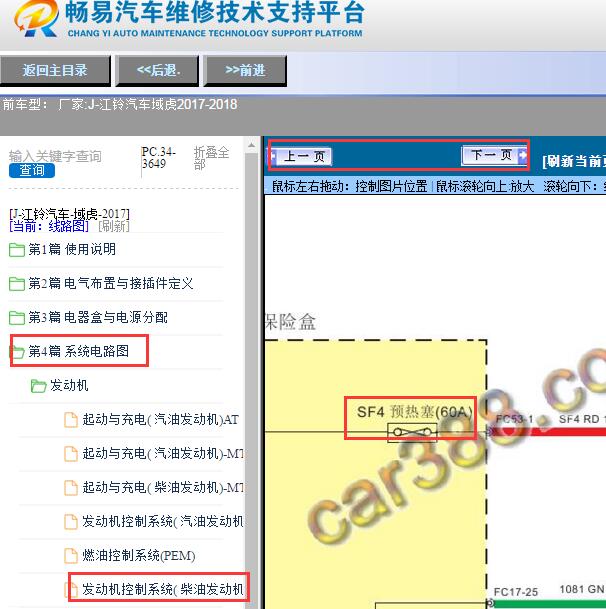Click the sidebar scrollbar up arrow
606x609 pixels.
[251, 145]
